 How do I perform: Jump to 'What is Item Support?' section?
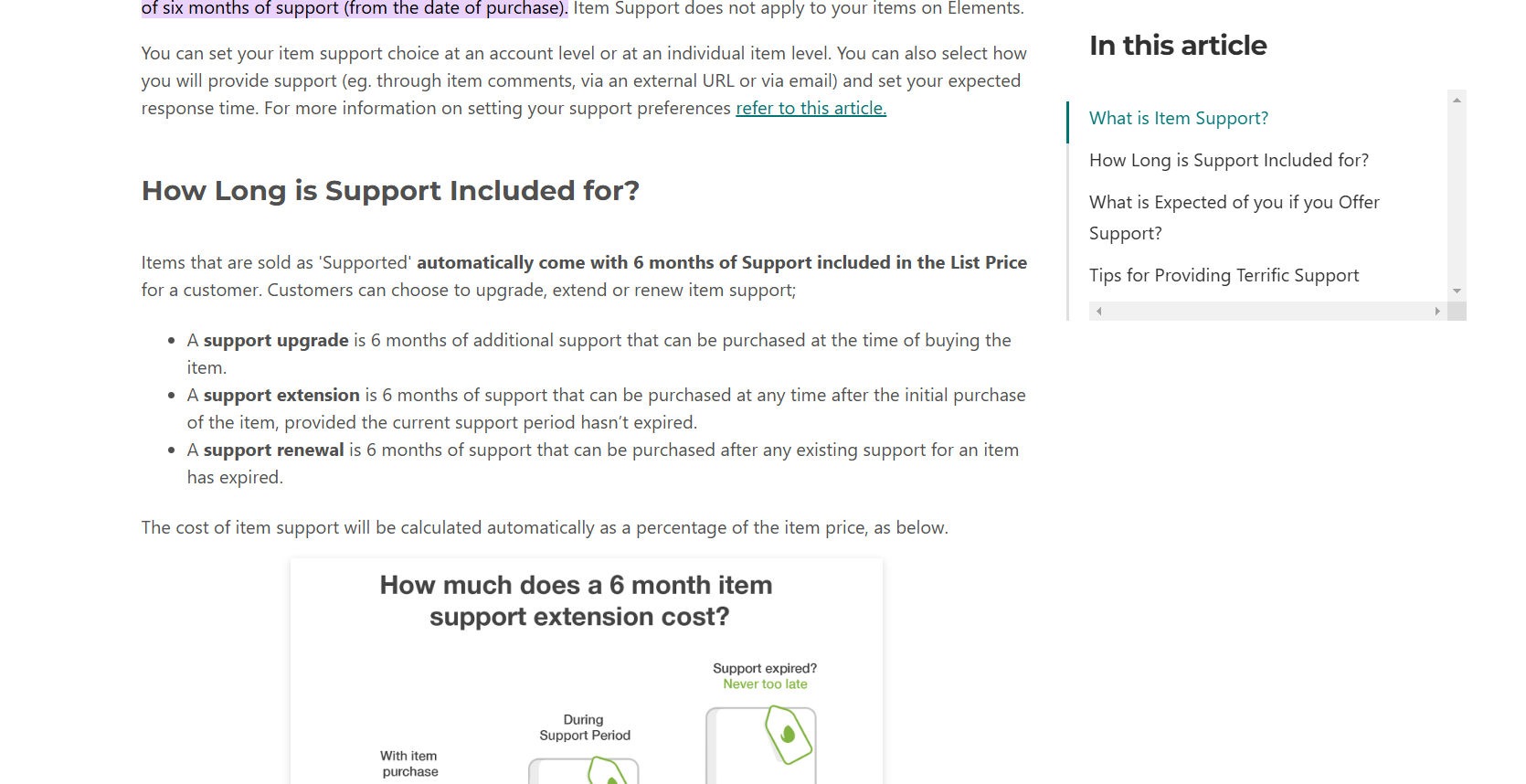point(1178,118)
